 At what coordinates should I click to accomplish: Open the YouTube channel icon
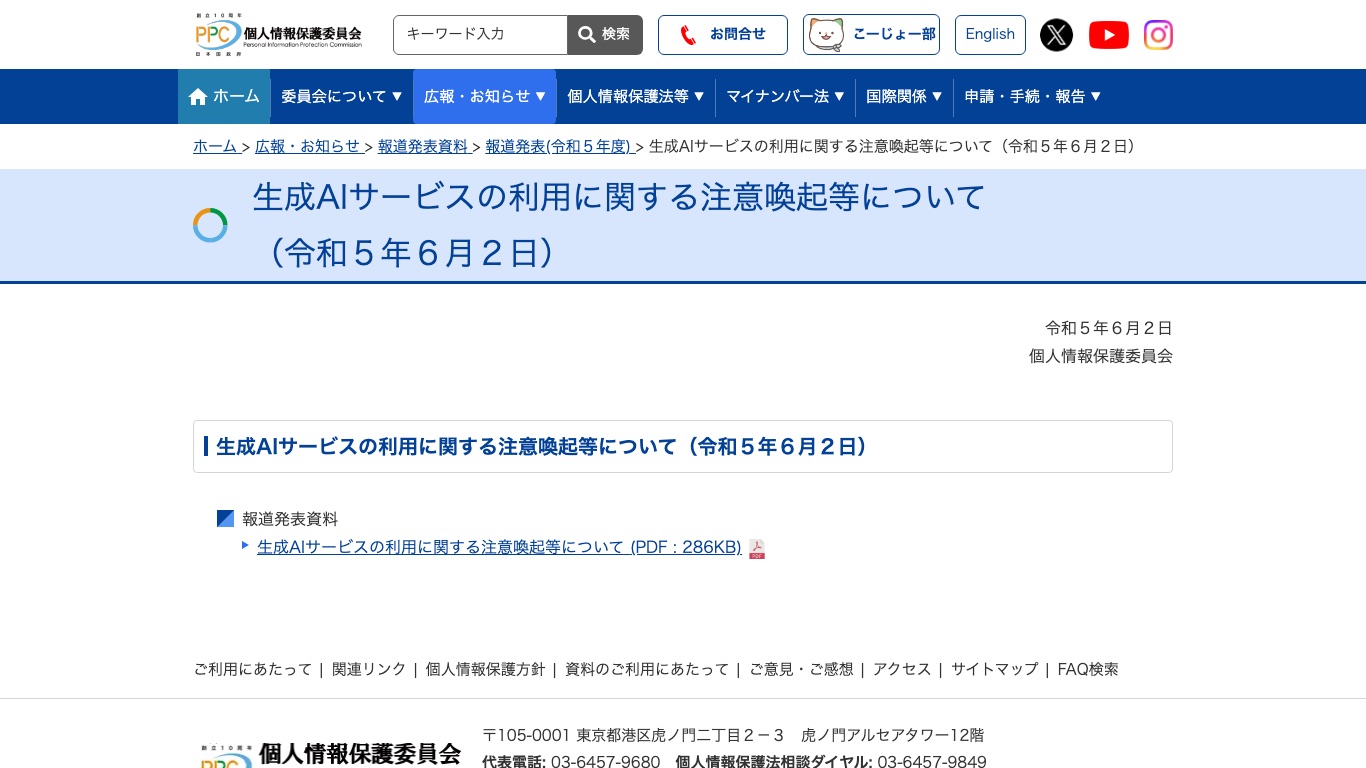1108,35
